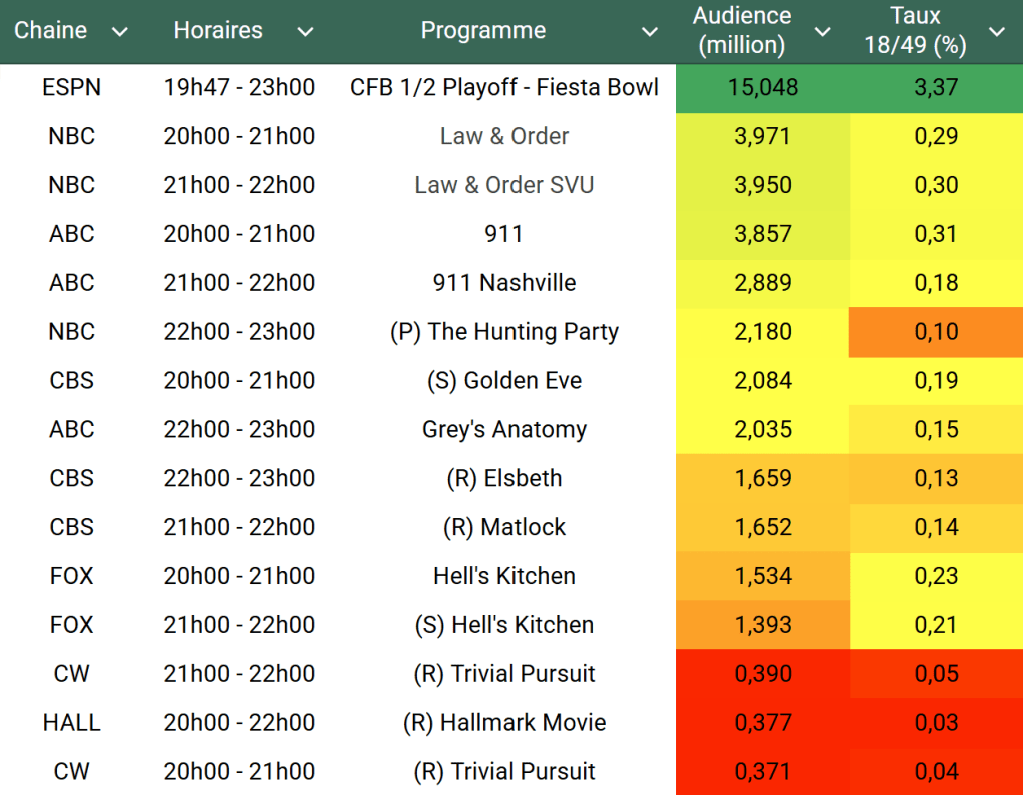
Task: Click the CFB 1/2 Playoff - Fiesta Bowl cell
Action: pyautogui.click(x=504, y=88)
